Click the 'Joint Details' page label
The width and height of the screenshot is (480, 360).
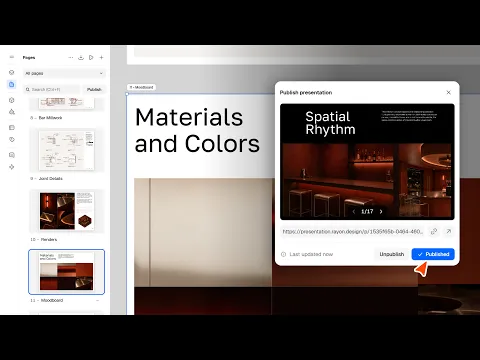[50, 179]
